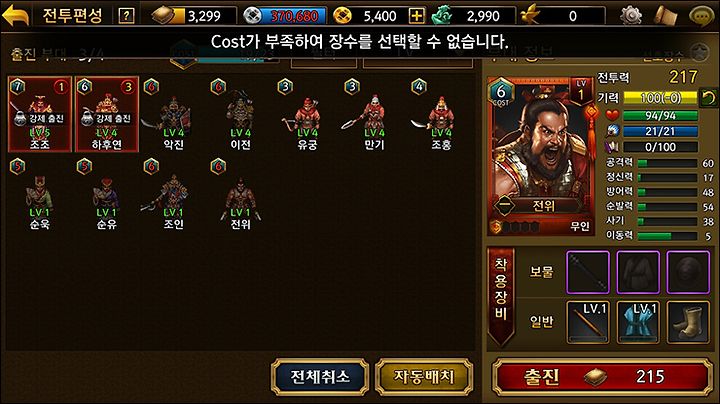Click the 전체취소 cancel all button
Screen dimensions: 720x404
(320, 377)
